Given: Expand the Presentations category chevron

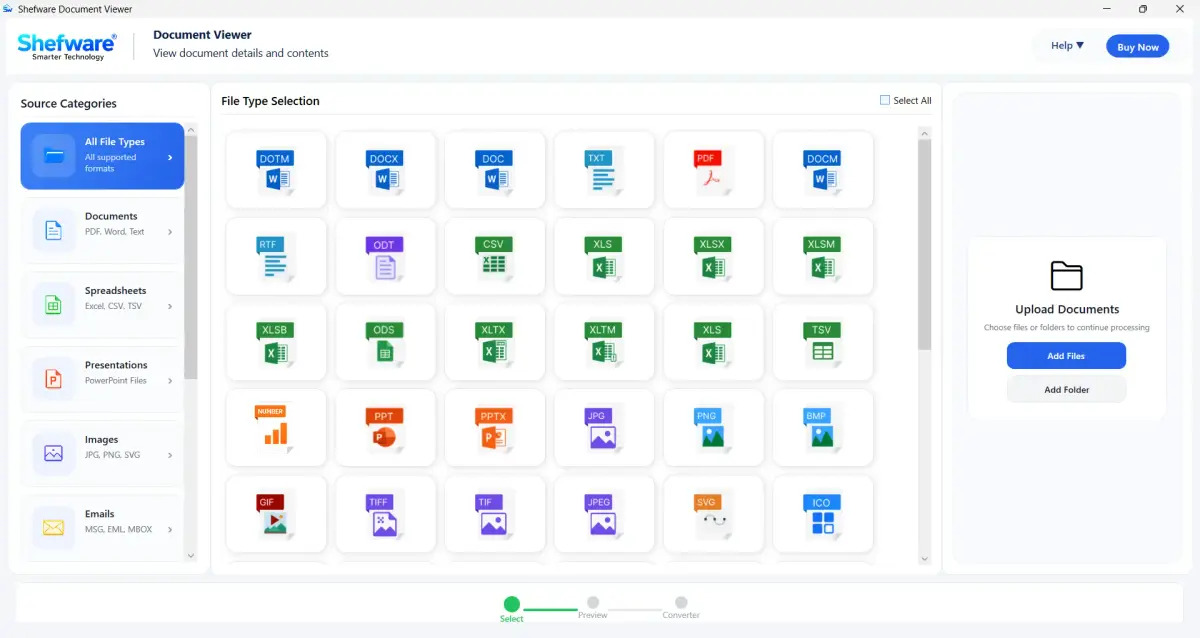Looking at the screenshot, I should click(170, 381).
